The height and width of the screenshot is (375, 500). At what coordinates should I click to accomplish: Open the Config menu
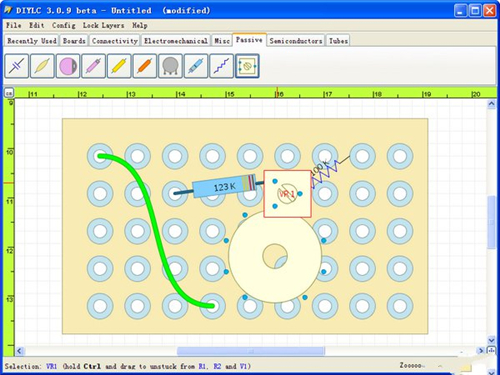tap(64, 25)
